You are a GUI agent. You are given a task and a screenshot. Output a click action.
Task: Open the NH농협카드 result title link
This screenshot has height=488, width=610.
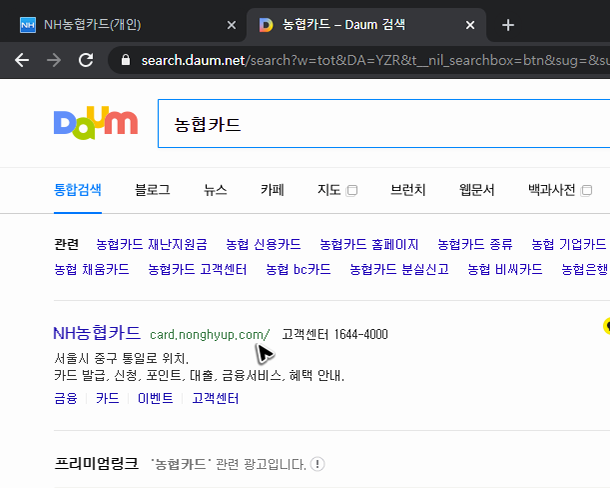point(96,333)
